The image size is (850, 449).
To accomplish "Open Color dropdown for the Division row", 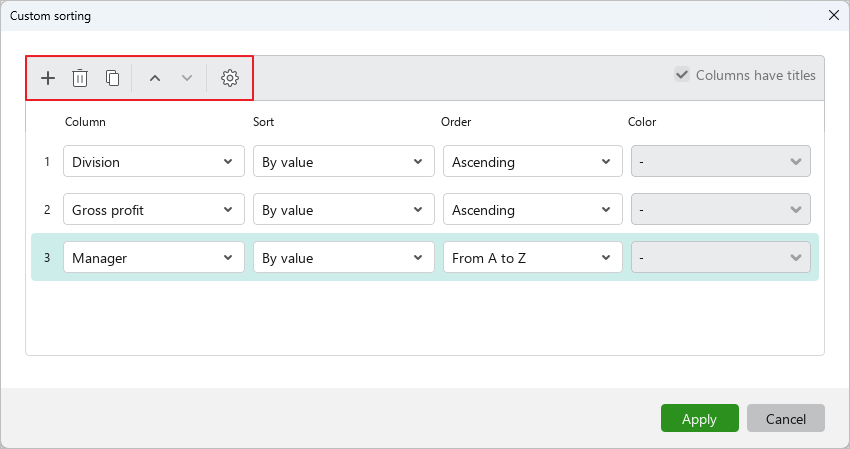I will point(721,161).
